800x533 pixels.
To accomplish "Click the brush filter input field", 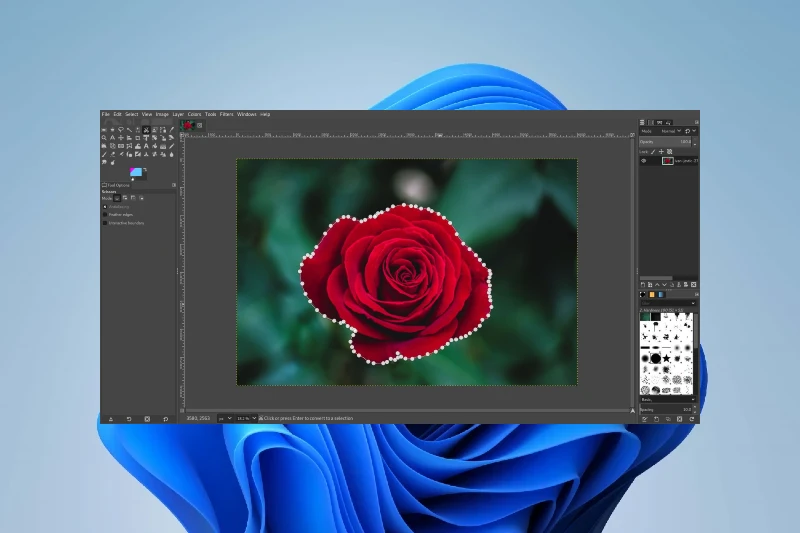I will (668, 303).
